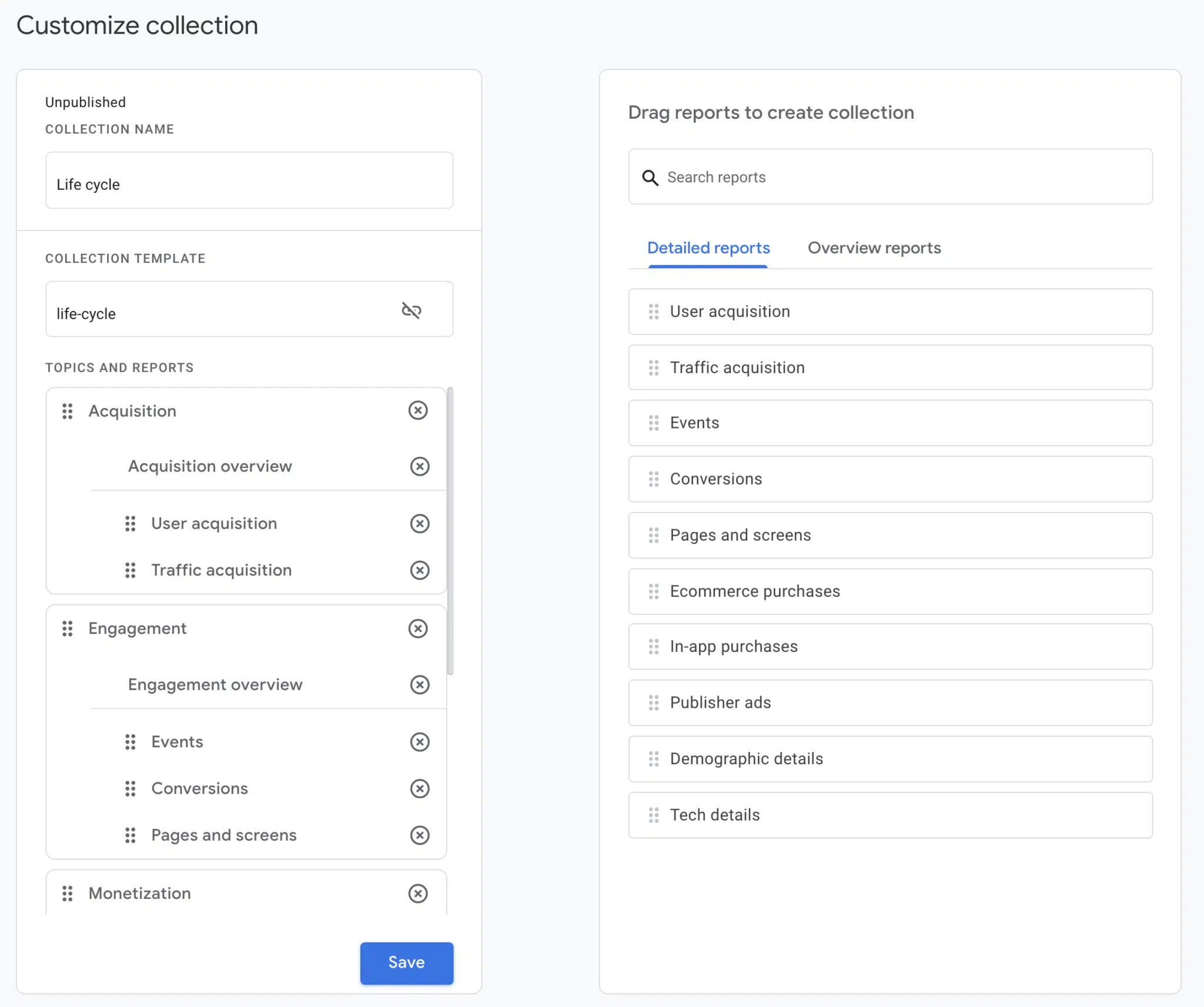Screen dimensions: 1204x1007
Task: Select the In-app purchases report card
Action: 890,647
